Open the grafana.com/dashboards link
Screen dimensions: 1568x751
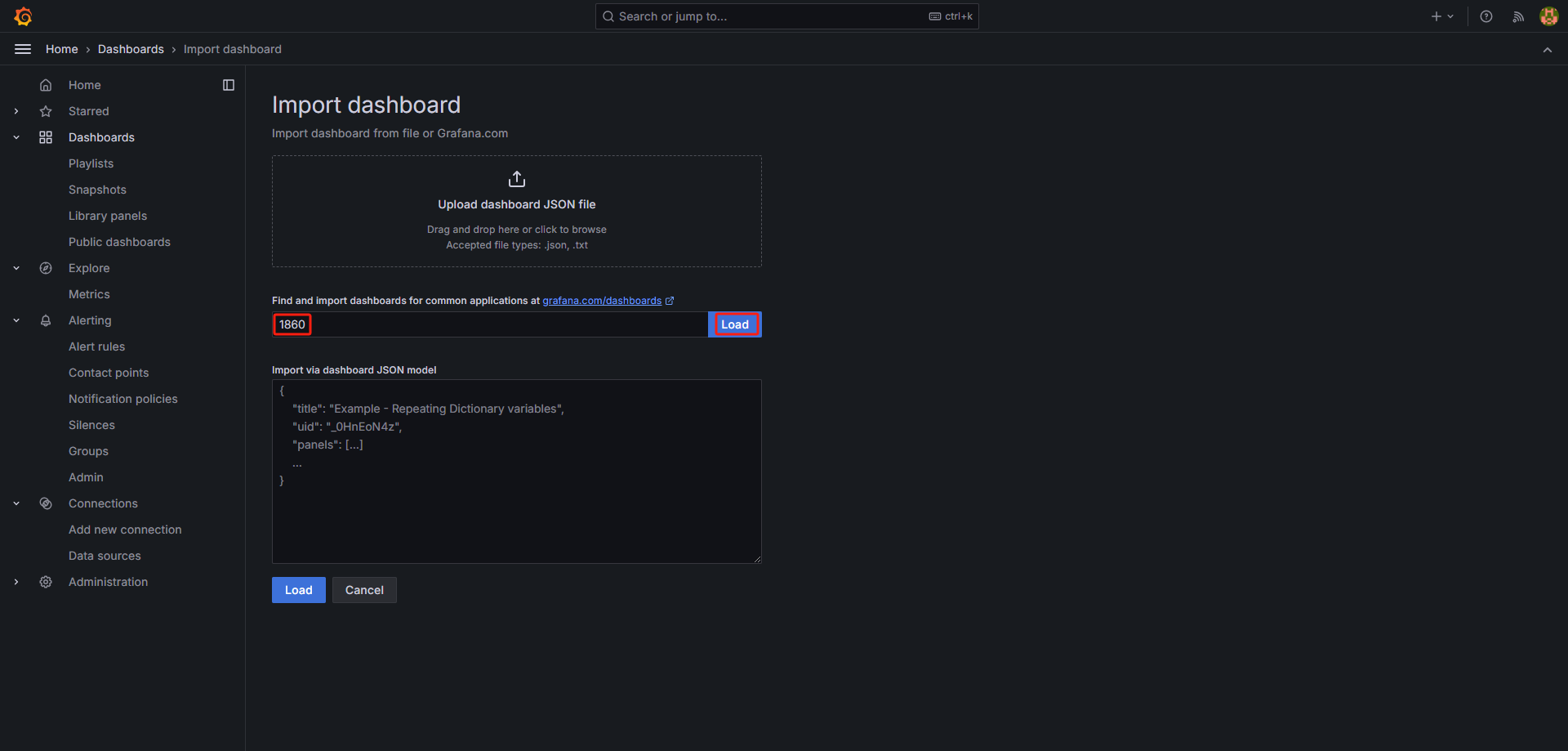click(x=602, y=300)
